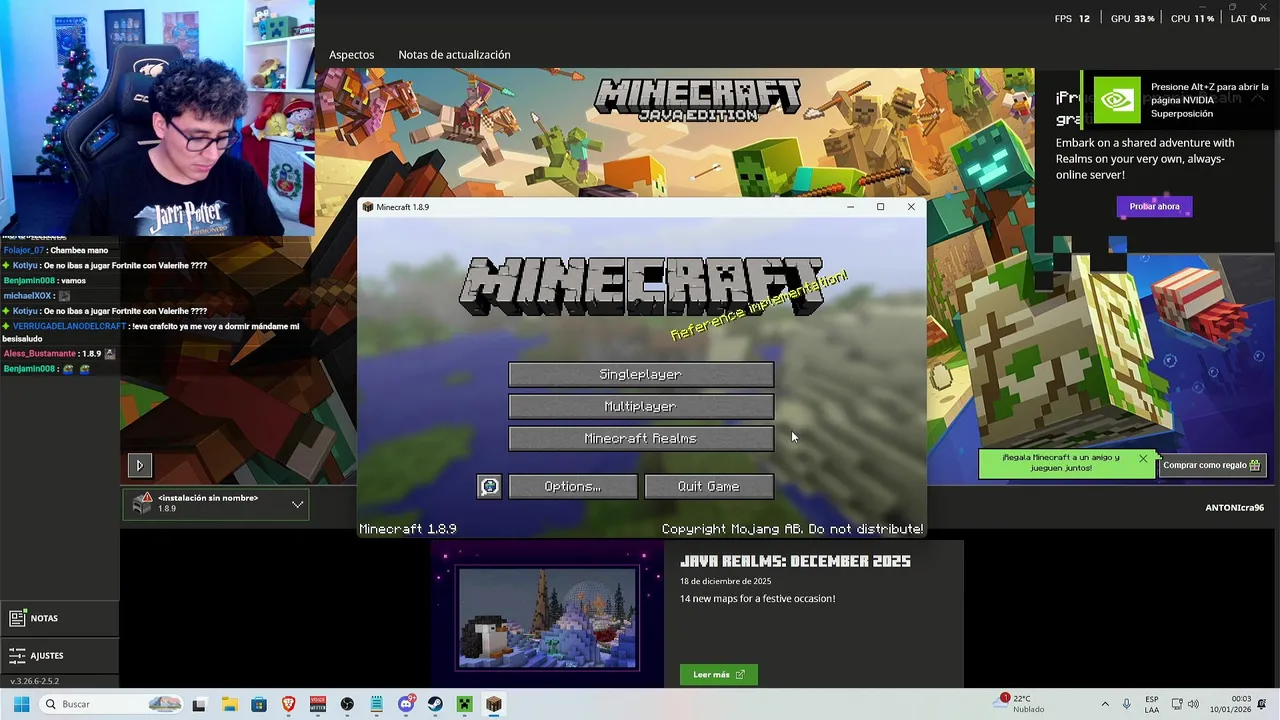Dismiss the gift Minecraft green notification
Viewport: 1280px width, 720px height.
(x=1143, y=458)
